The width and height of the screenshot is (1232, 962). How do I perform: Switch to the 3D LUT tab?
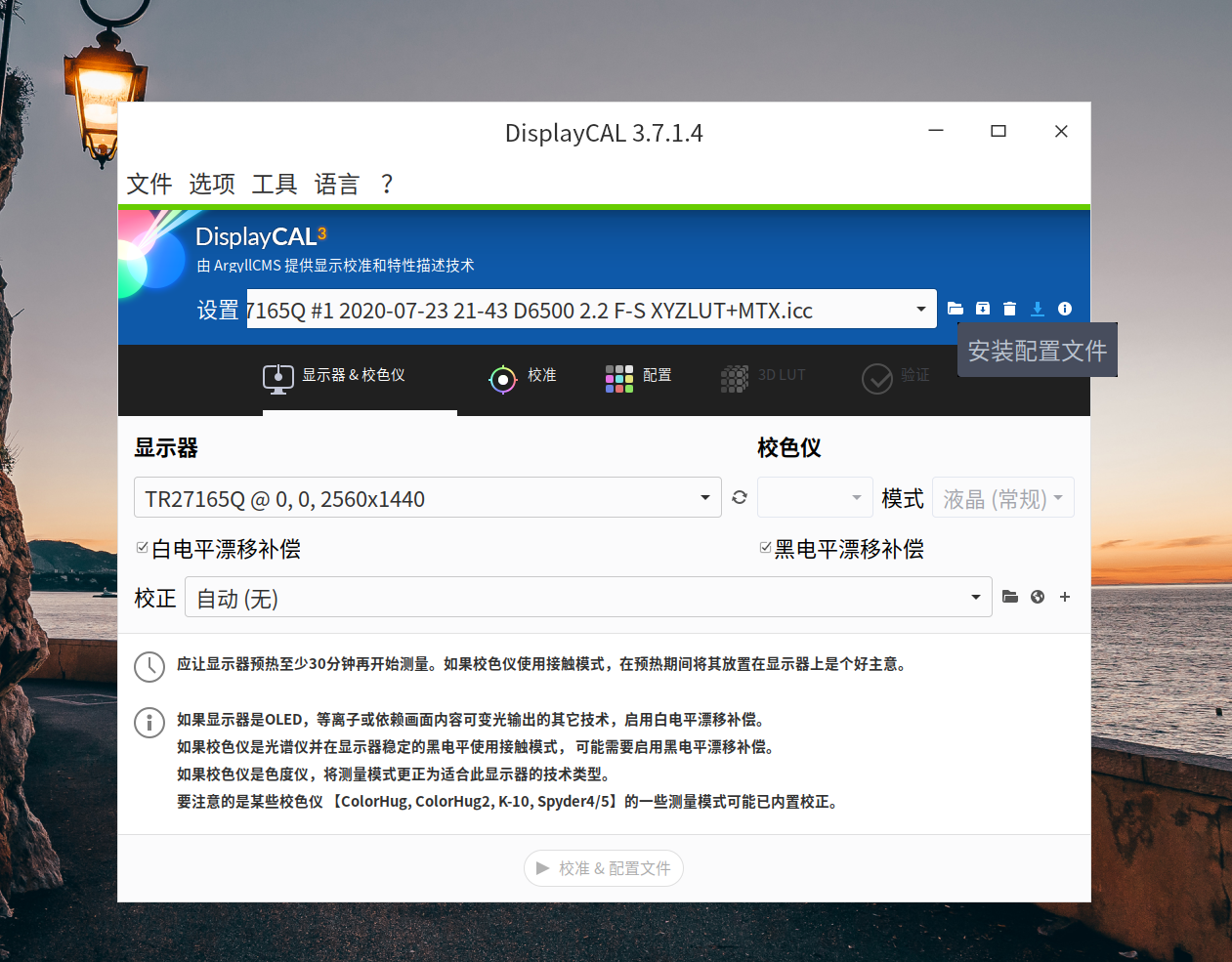tap(763, 377)
